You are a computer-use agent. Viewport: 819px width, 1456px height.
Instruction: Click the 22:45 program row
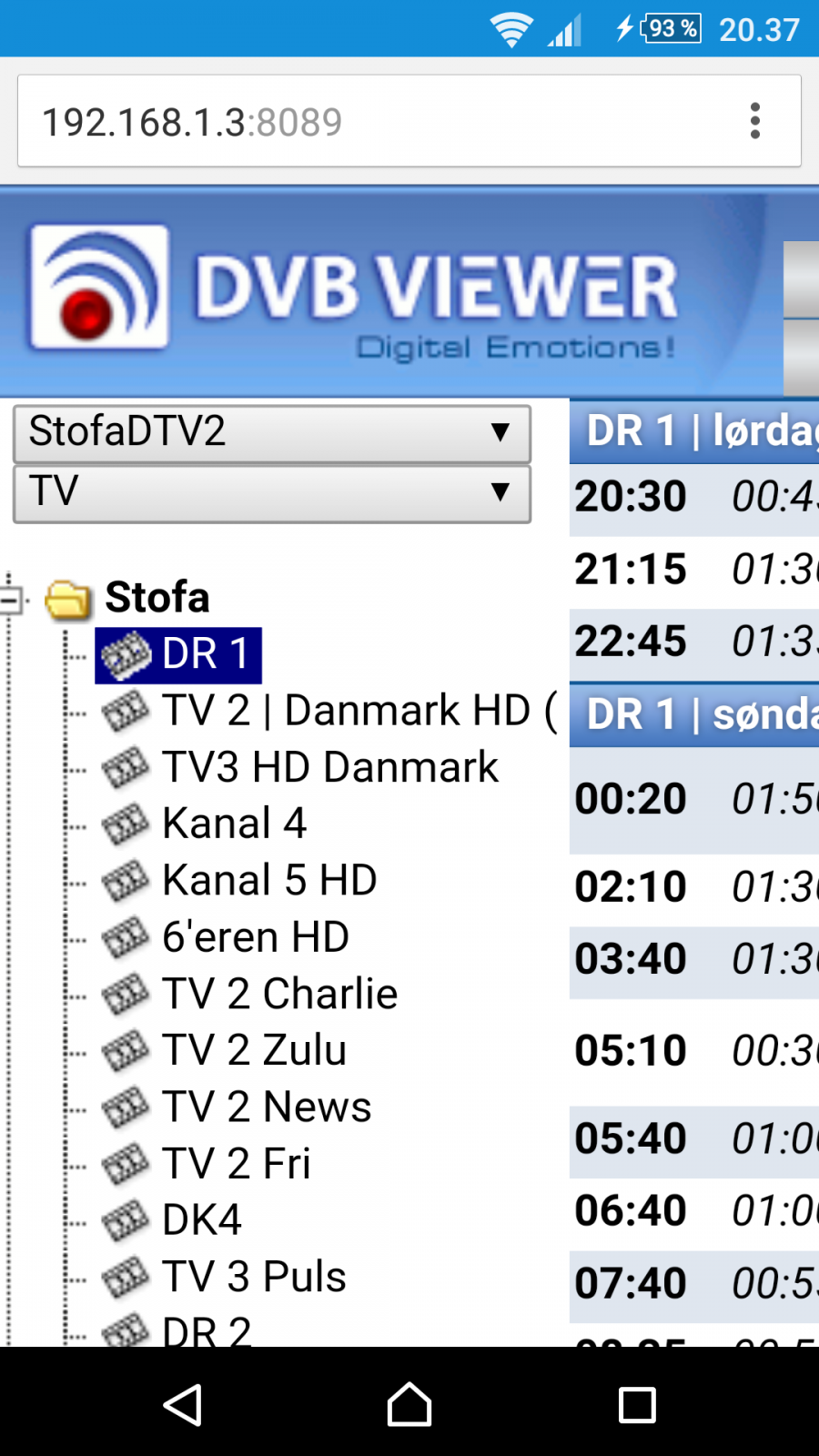pyautogui.click(x=694, y=642)
